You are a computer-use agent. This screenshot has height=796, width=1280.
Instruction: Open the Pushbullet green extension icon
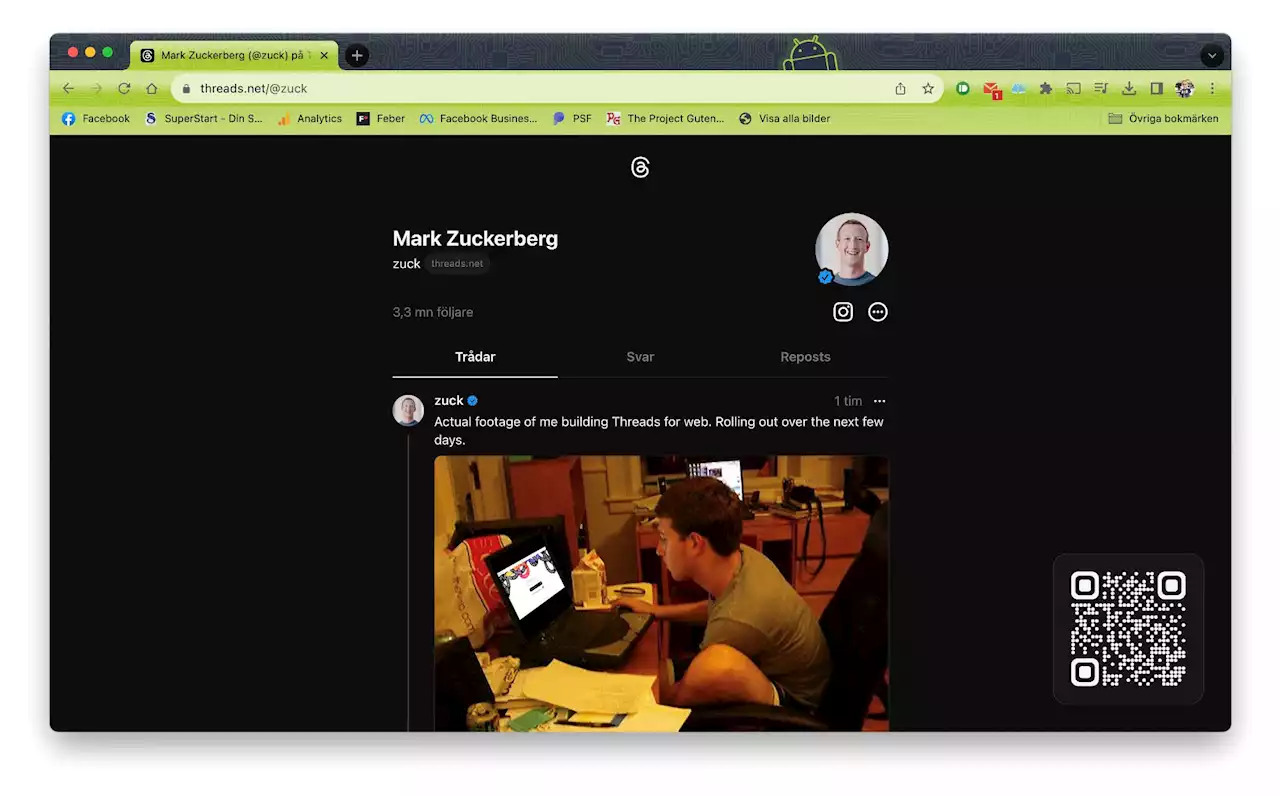pos(963,88)
